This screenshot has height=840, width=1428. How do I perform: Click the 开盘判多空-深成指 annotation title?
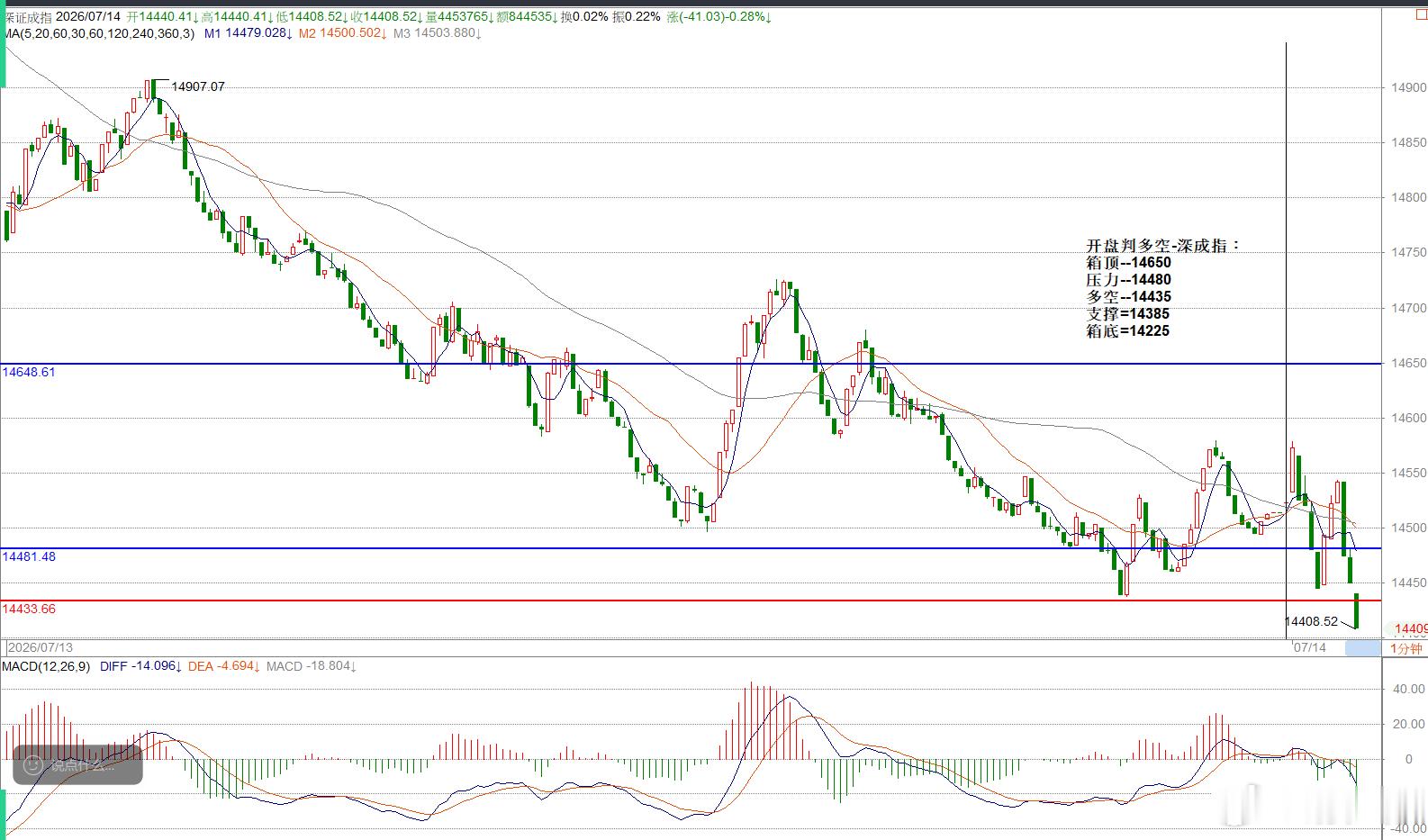(1163, 246)
